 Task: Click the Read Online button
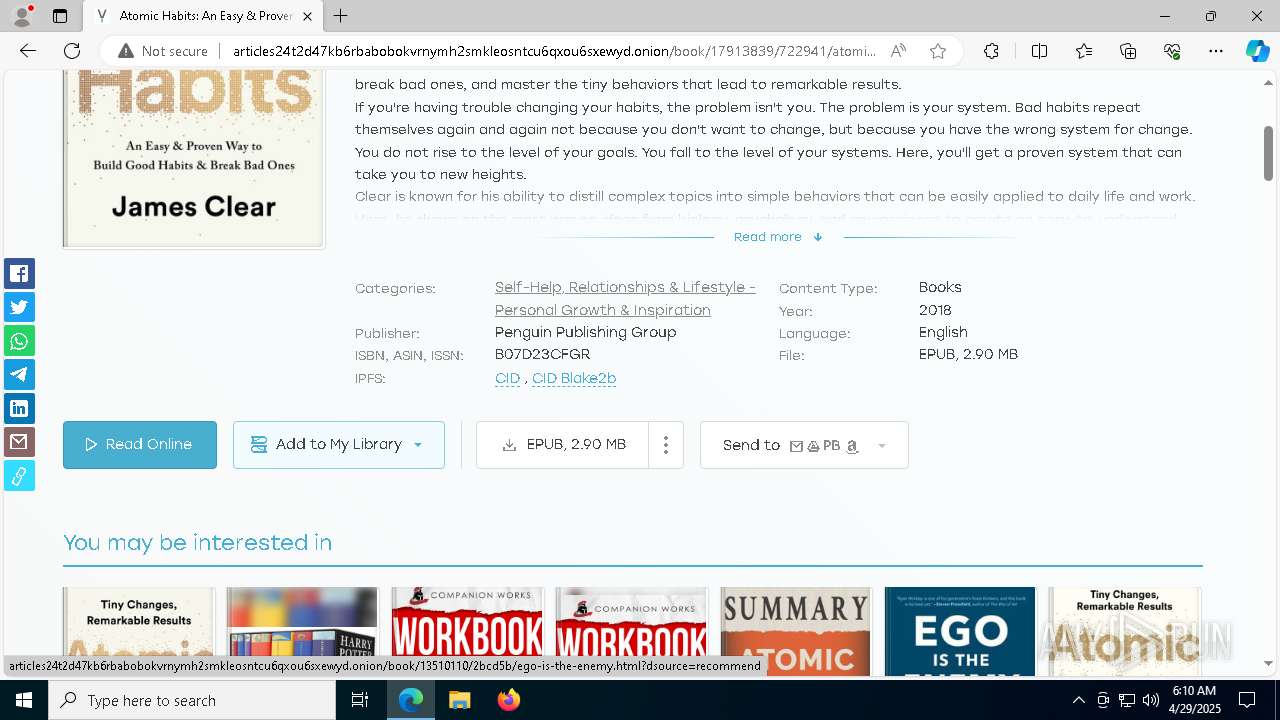[140, 445]
